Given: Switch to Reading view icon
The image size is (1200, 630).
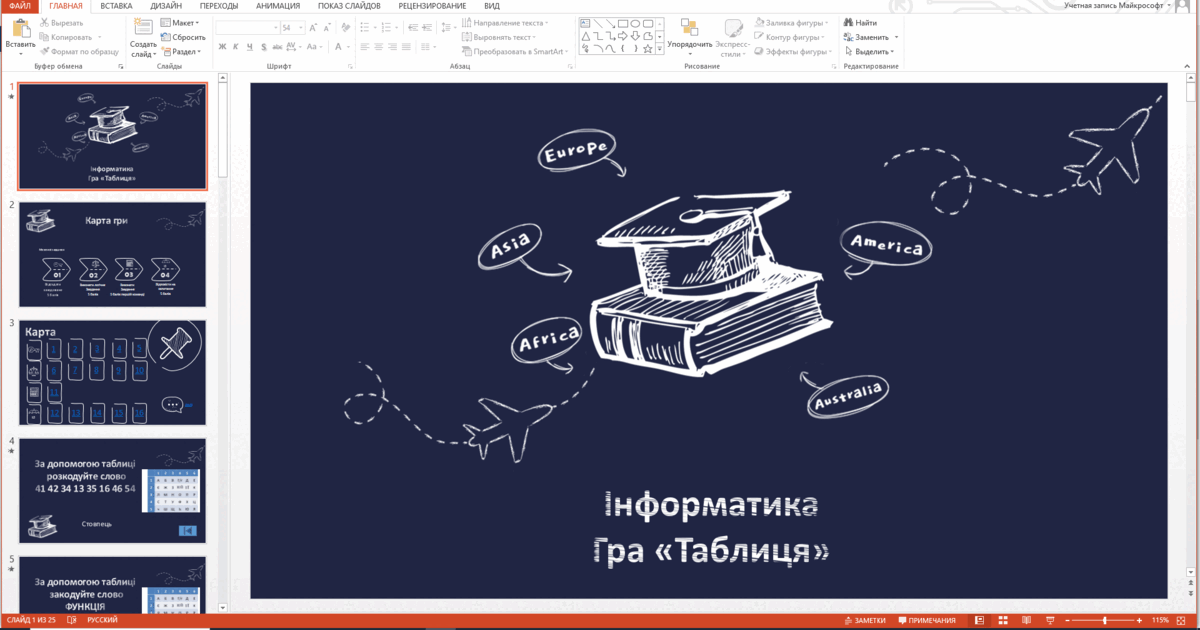Looking at the screenshot, I should click(1026, 620).
